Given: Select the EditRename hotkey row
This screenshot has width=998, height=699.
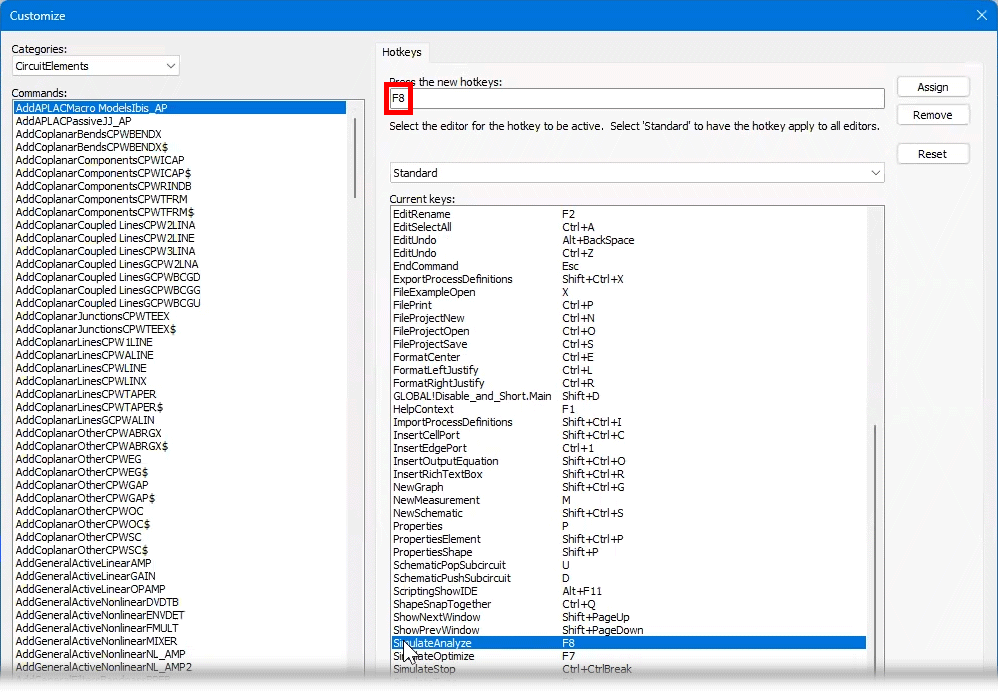Looking at the screenshot, I should point(629,214).
